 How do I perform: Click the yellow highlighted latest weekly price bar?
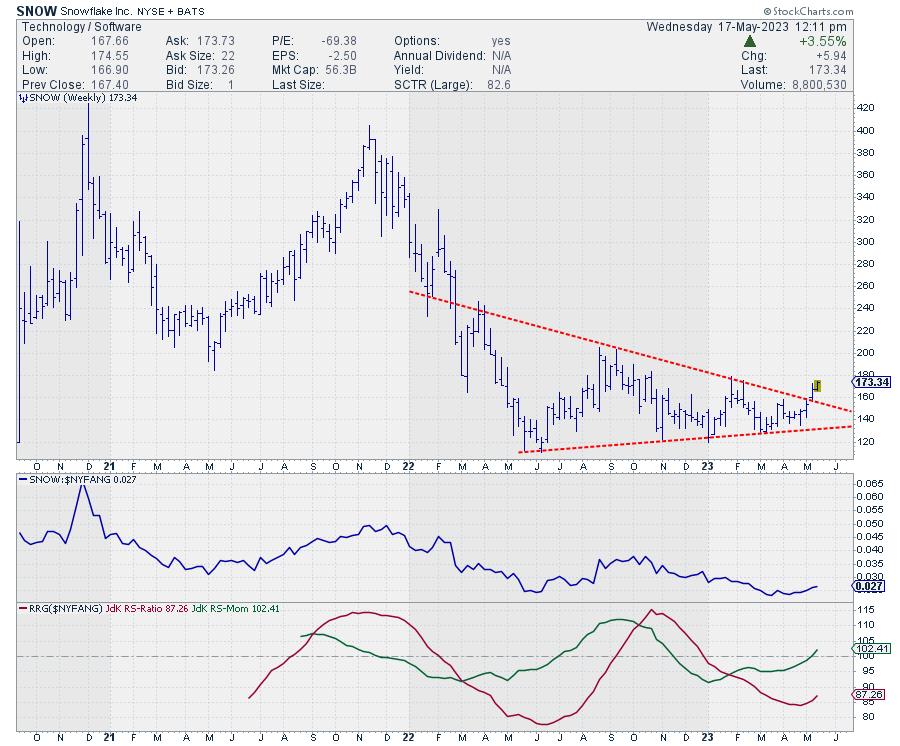[817, 385]
